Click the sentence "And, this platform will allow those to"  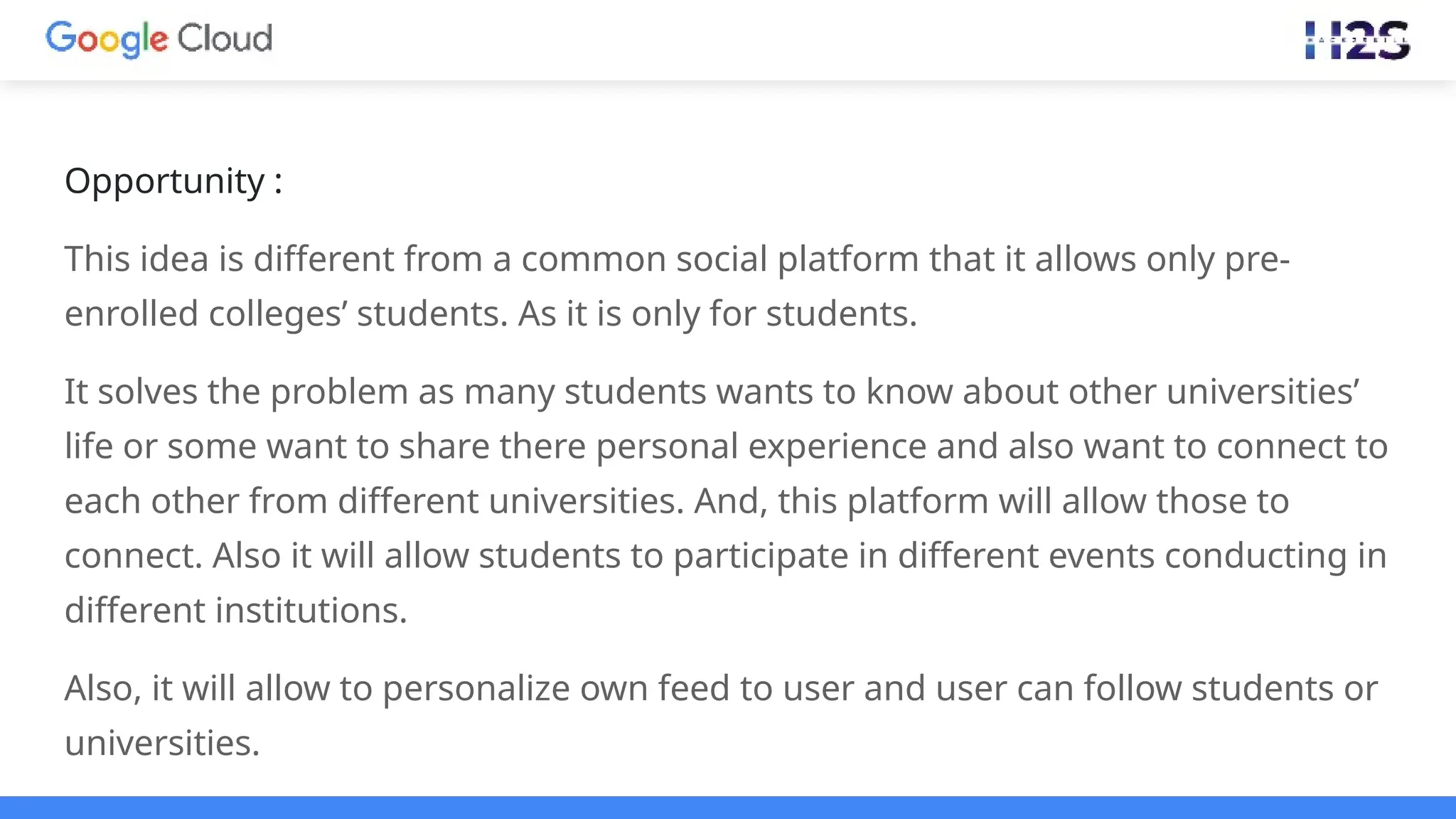click(991, 501)
